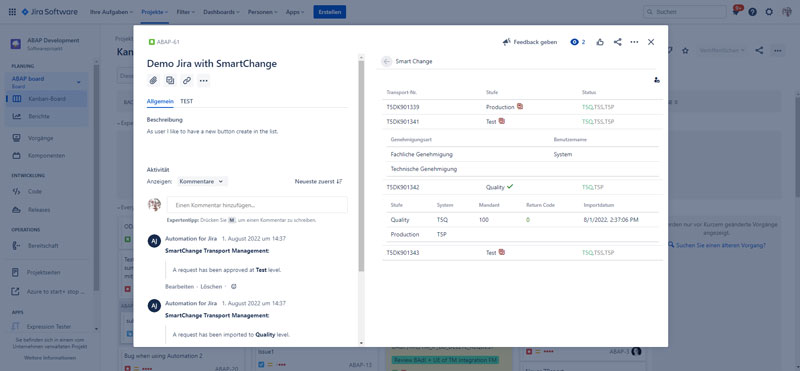Screen dimensions: 800x371
Task: Click the Return Code value 0
Action: tap(528, 220)
